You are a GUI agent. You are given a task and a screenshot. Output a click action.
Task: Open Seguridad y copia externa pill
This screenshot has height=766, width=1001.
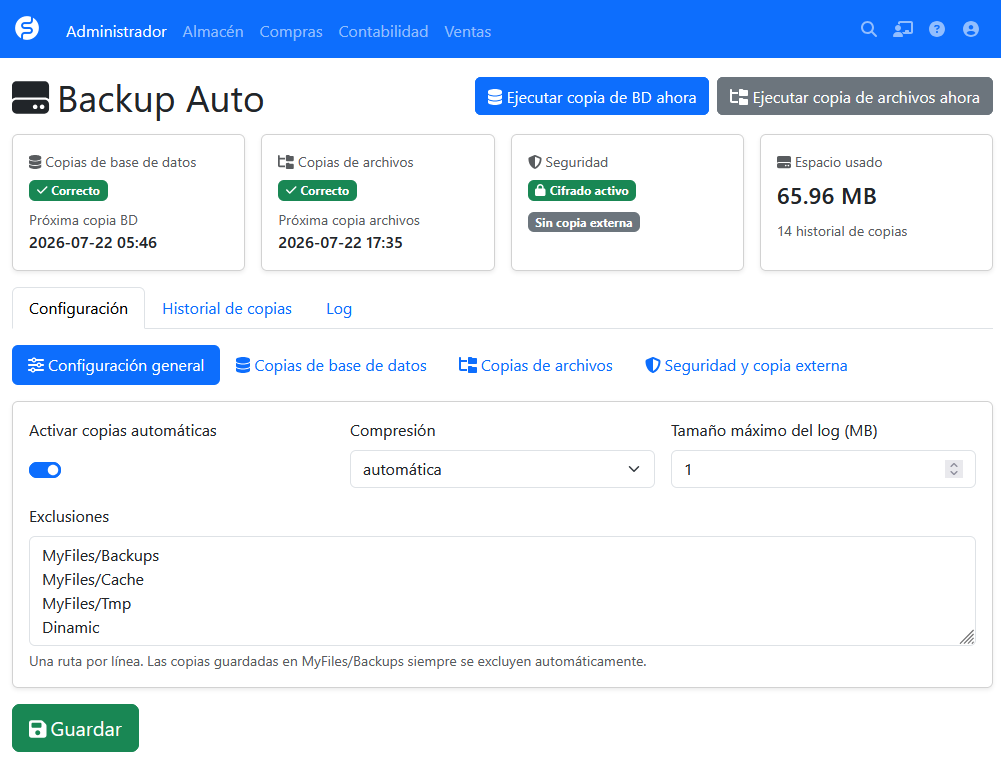(746, 365)
